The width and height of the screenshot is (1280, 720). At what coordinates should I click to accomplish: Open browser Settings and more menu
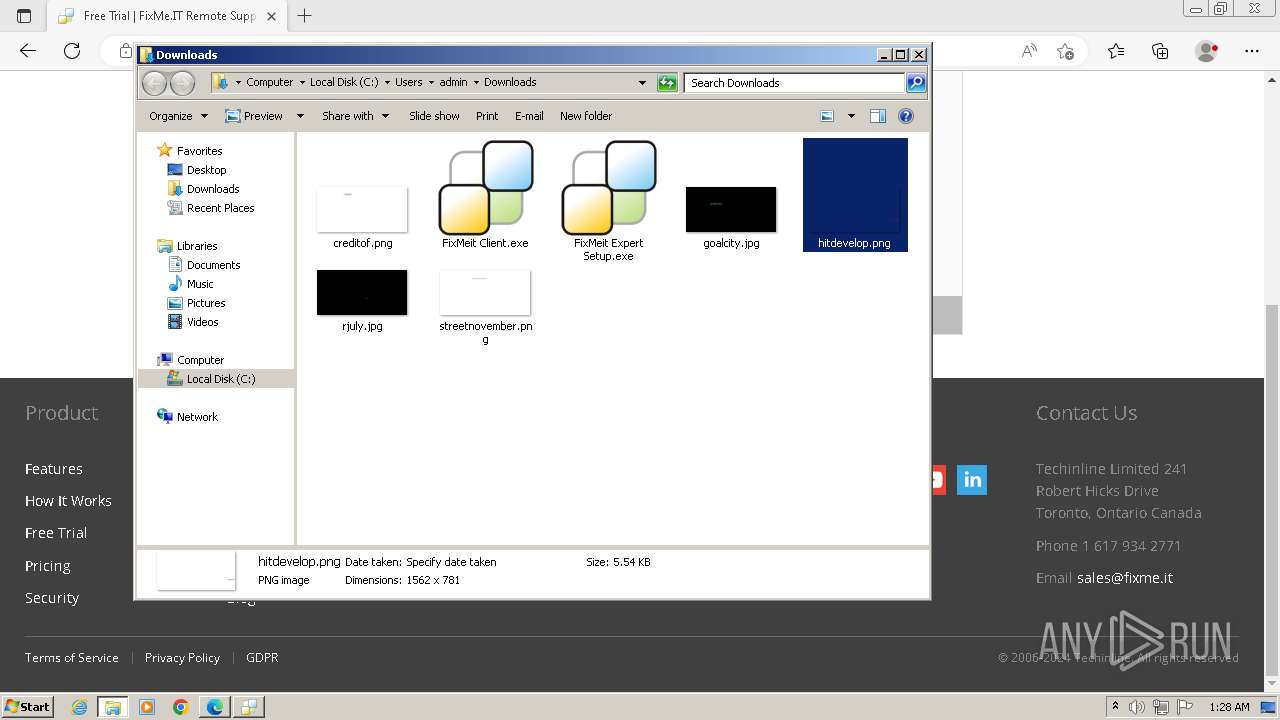tap(1252, 51)
